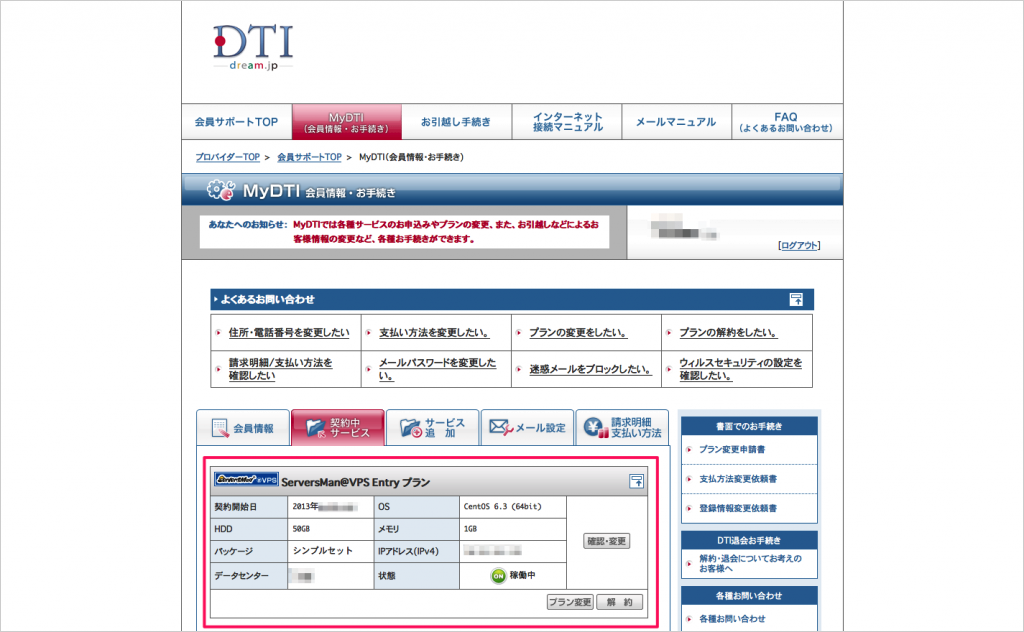This screenshot has width=1024, height=632.
Task: Collapse the ServersMan@VPS Entry plan panel
Action: (x=636, y=482)
